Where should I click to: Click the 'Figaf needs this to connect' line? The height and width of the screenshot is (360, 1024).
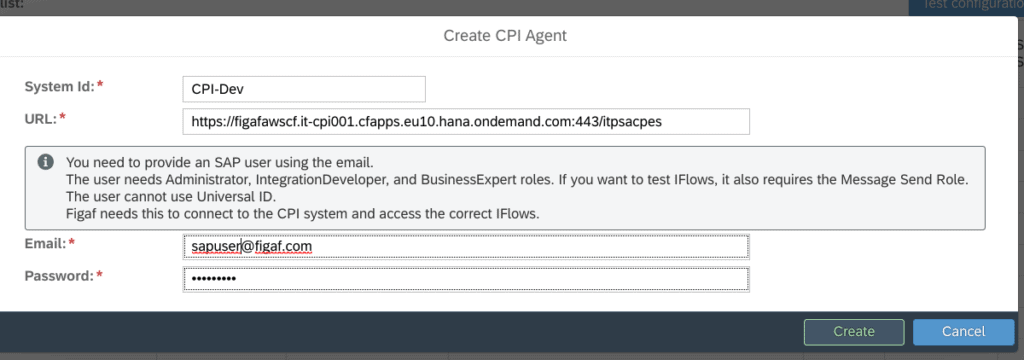point(302,214)
